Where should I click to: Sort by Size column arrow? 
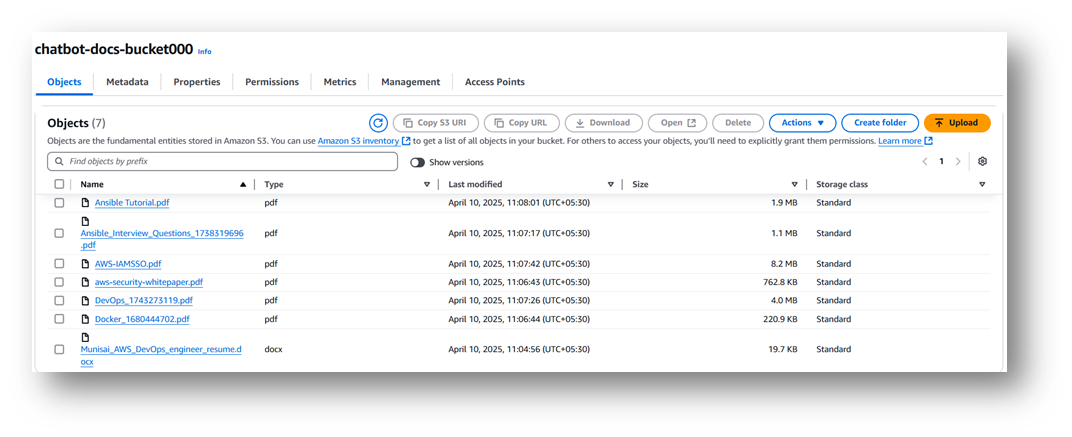pyautogui.click(x=794, y=185)
